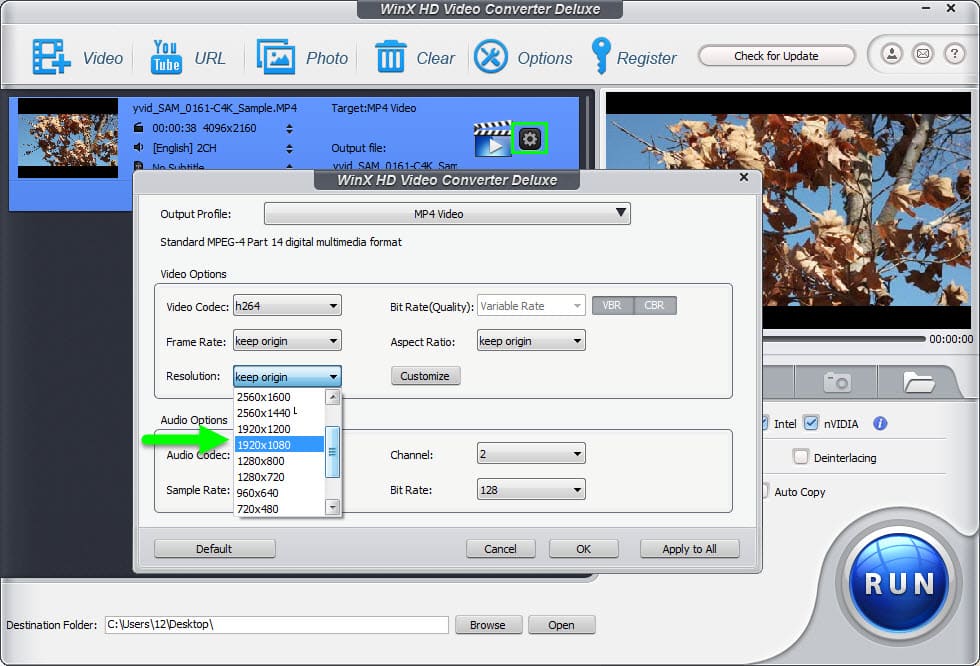Enable the Deinterlacing checkbox

point(801,457)
